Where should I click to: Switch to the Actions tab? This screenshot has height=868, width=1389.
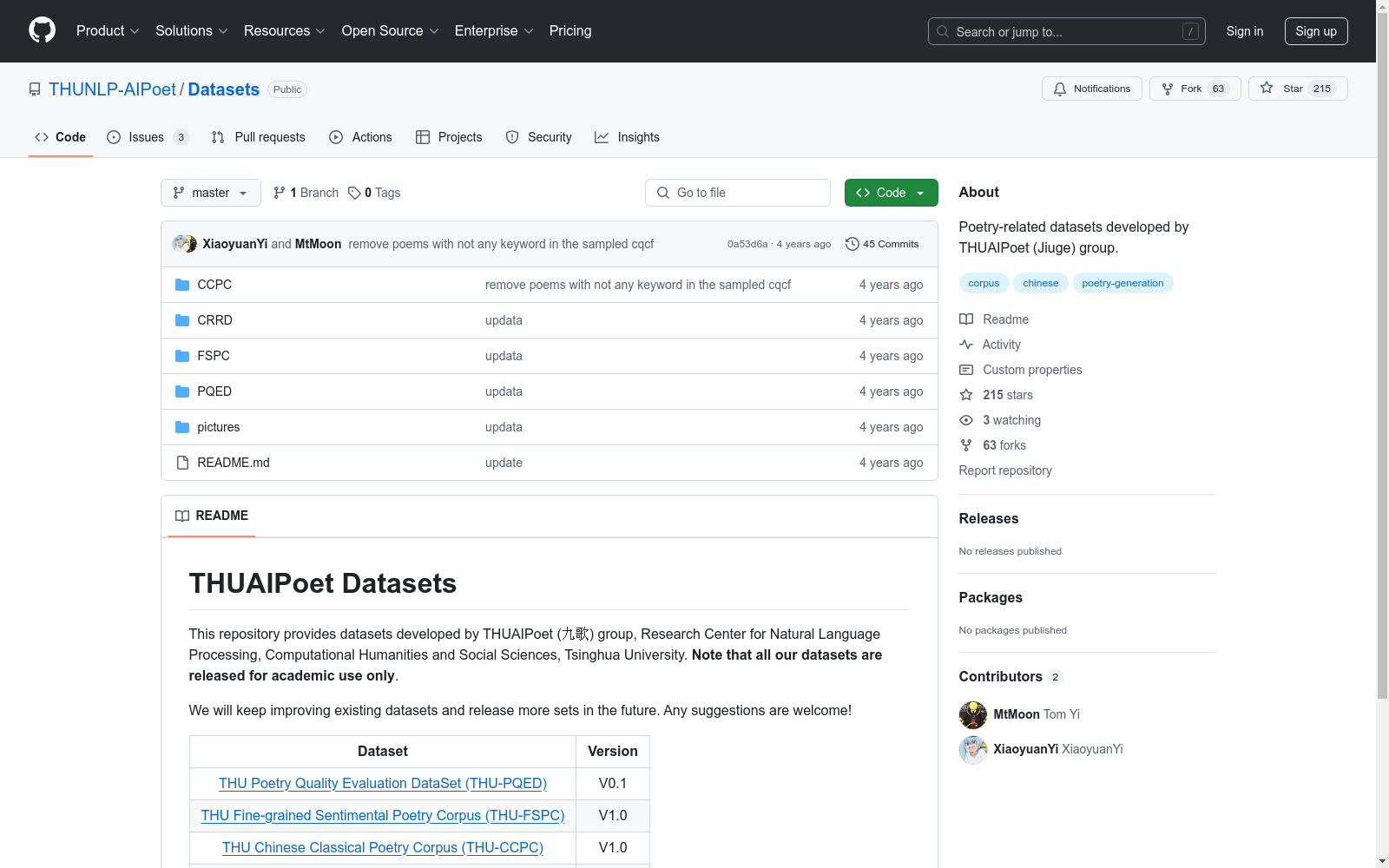[361, 137]
